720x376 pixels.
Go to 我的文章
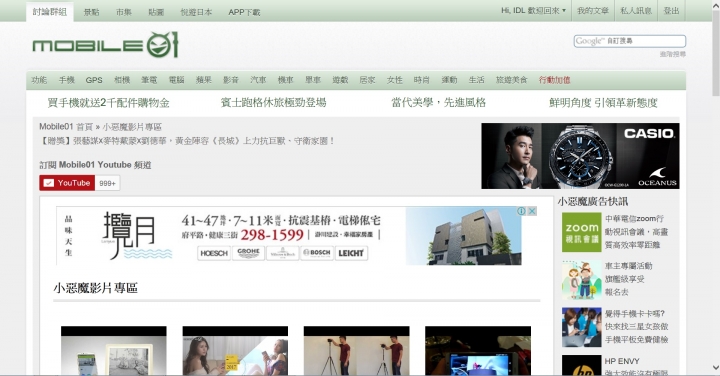click(593, 11)
